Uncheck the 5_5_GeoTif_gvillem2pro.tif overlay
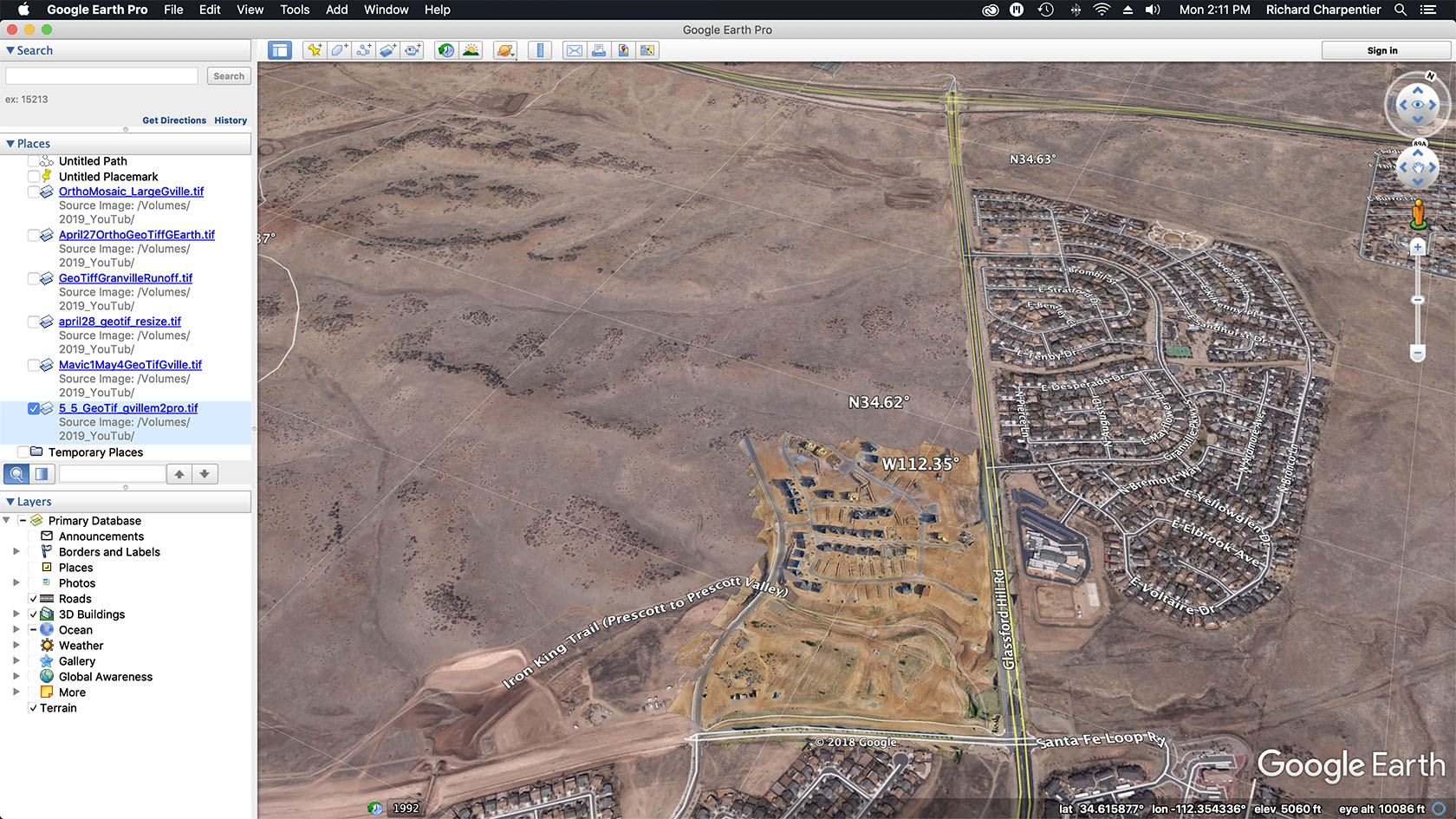Screen dimensions: 1456x819 (34, 408)
